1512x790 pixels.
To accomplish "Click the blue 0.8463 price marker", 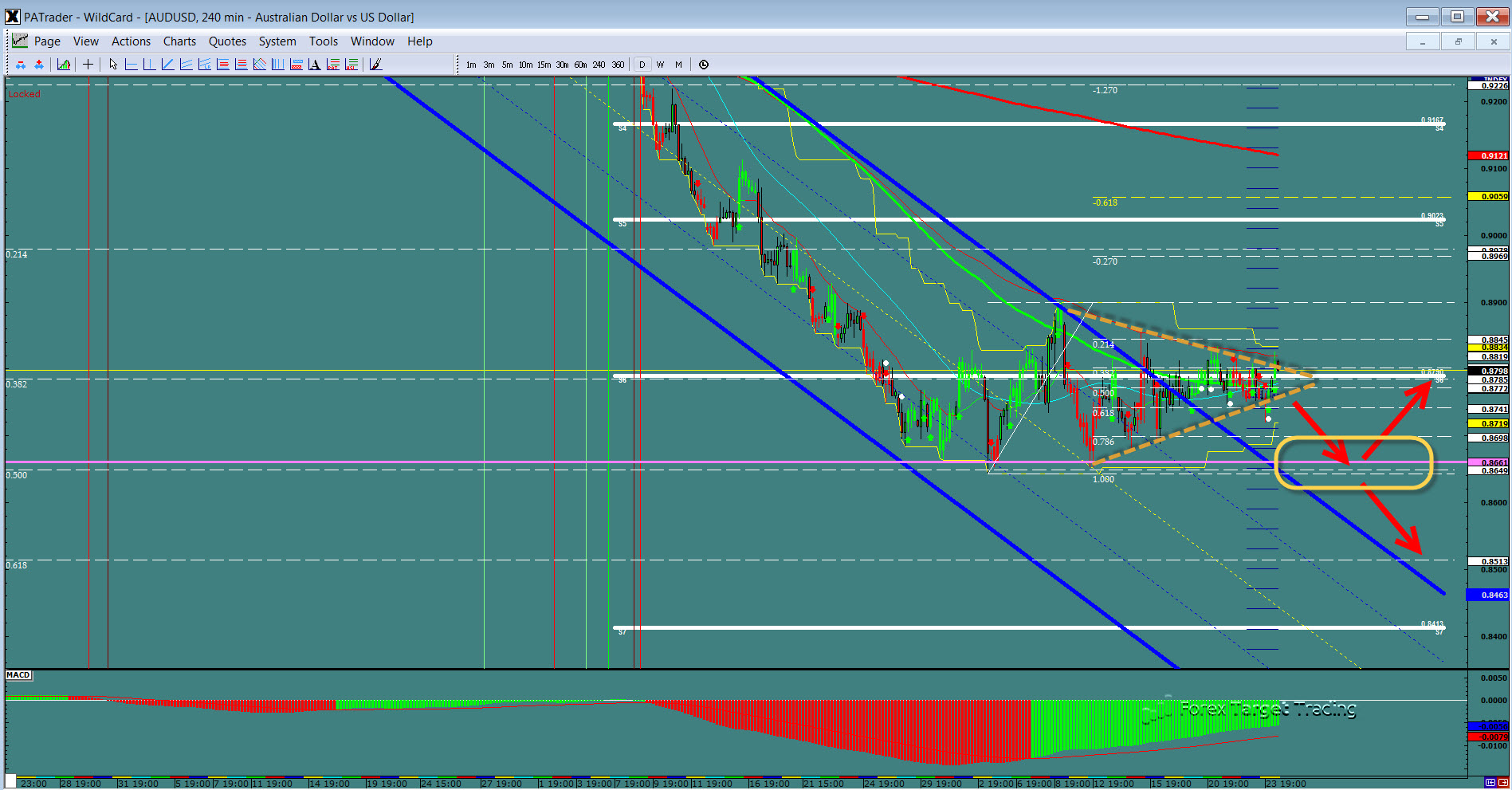I will point(1488,595).
